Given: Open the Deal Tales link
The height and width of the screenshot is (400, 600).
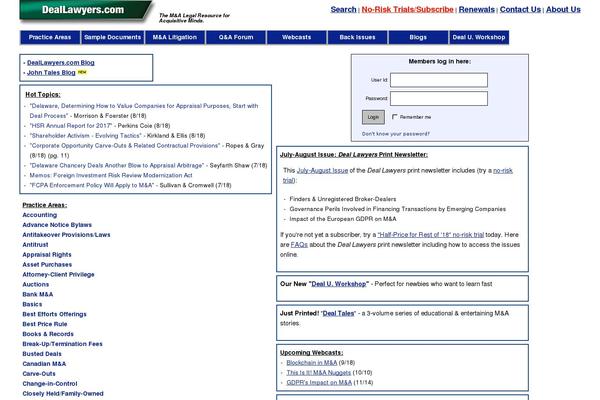Looking at the screenshot, I should tap(338, 313).
